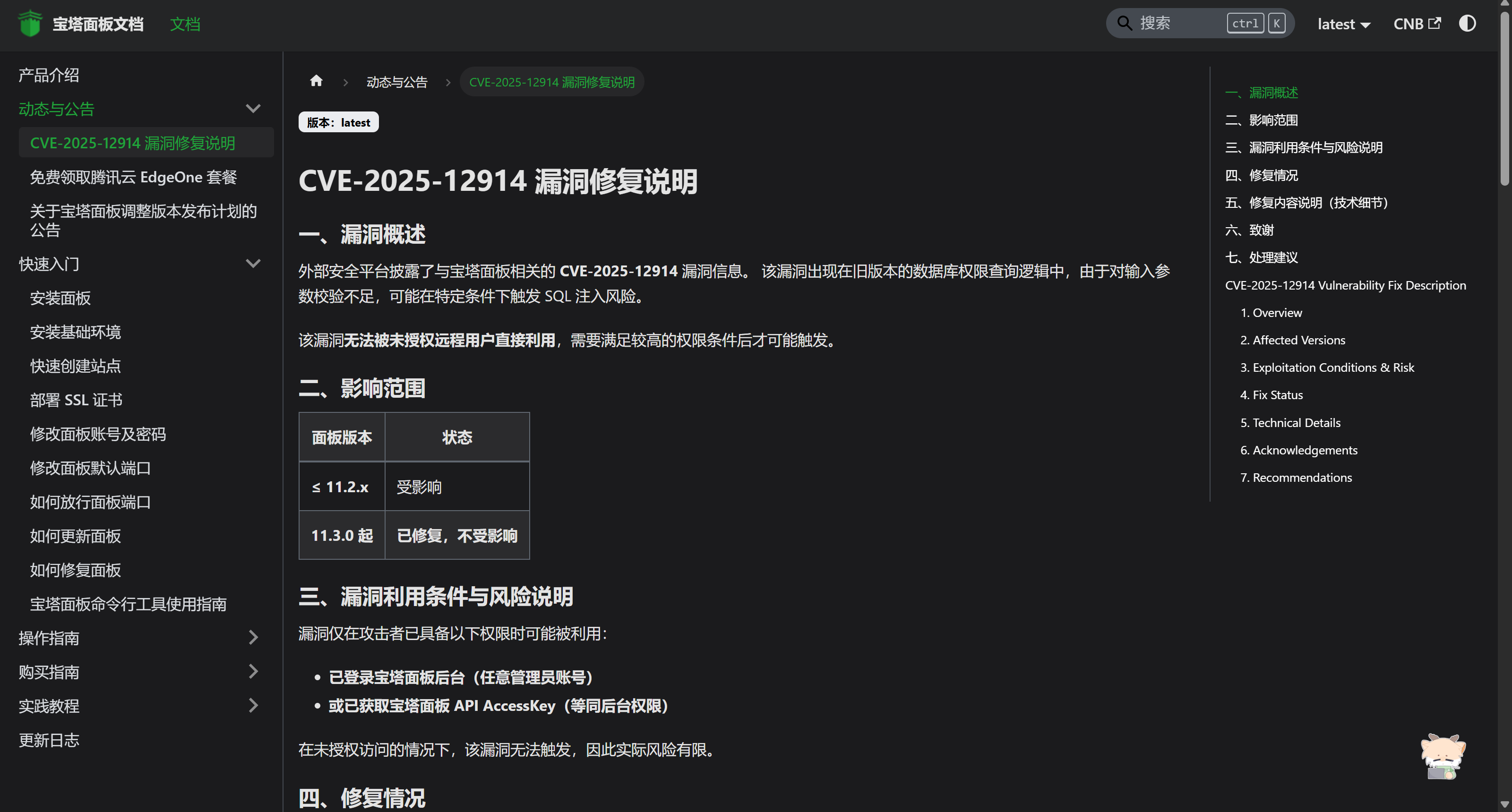
Task: Expand the 购买指南 sidebar section
Action: [253, 671]
